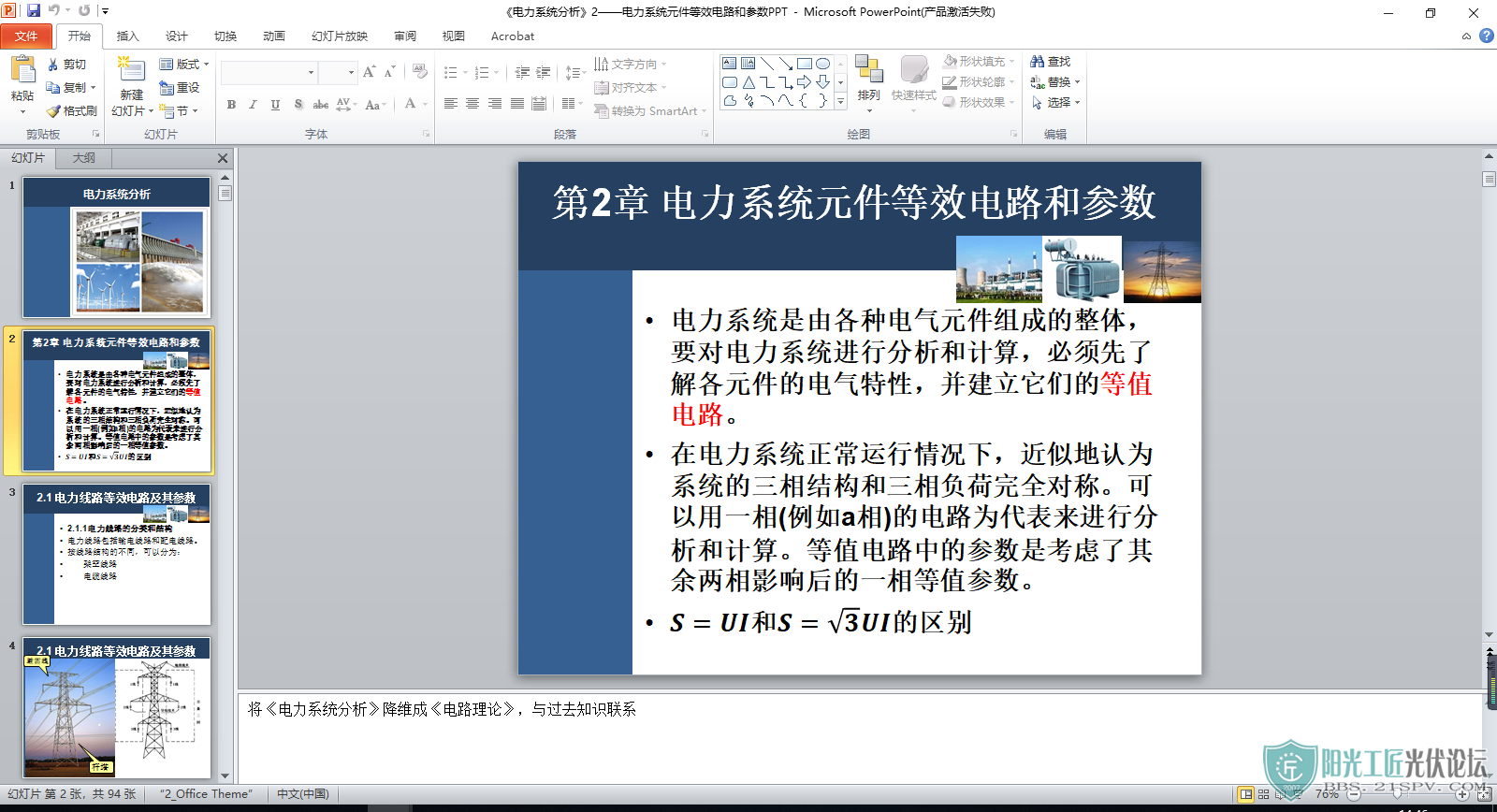Viewport: 1497px width, 812px height.
Task: Click the Select (选择) cursor button
Action: pyautogui.click(x=1055, y=103)
